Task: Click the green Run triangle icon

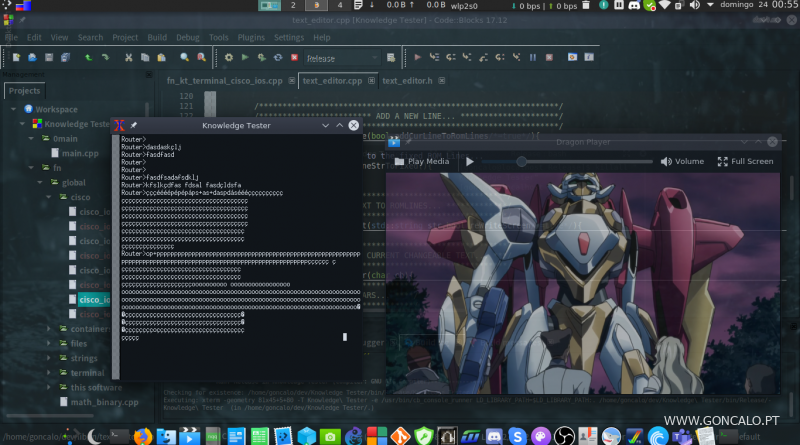Action: pos(245,58)
